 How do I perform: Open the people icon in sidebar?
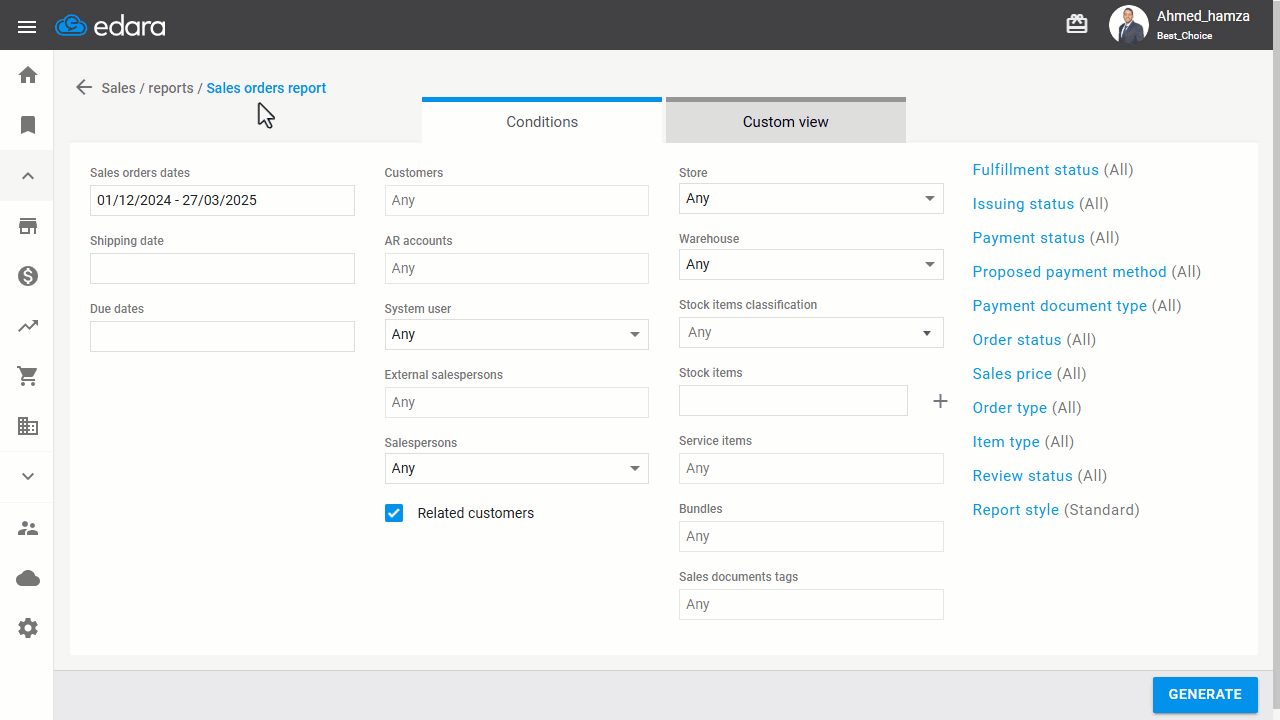(x=28, y=528)
